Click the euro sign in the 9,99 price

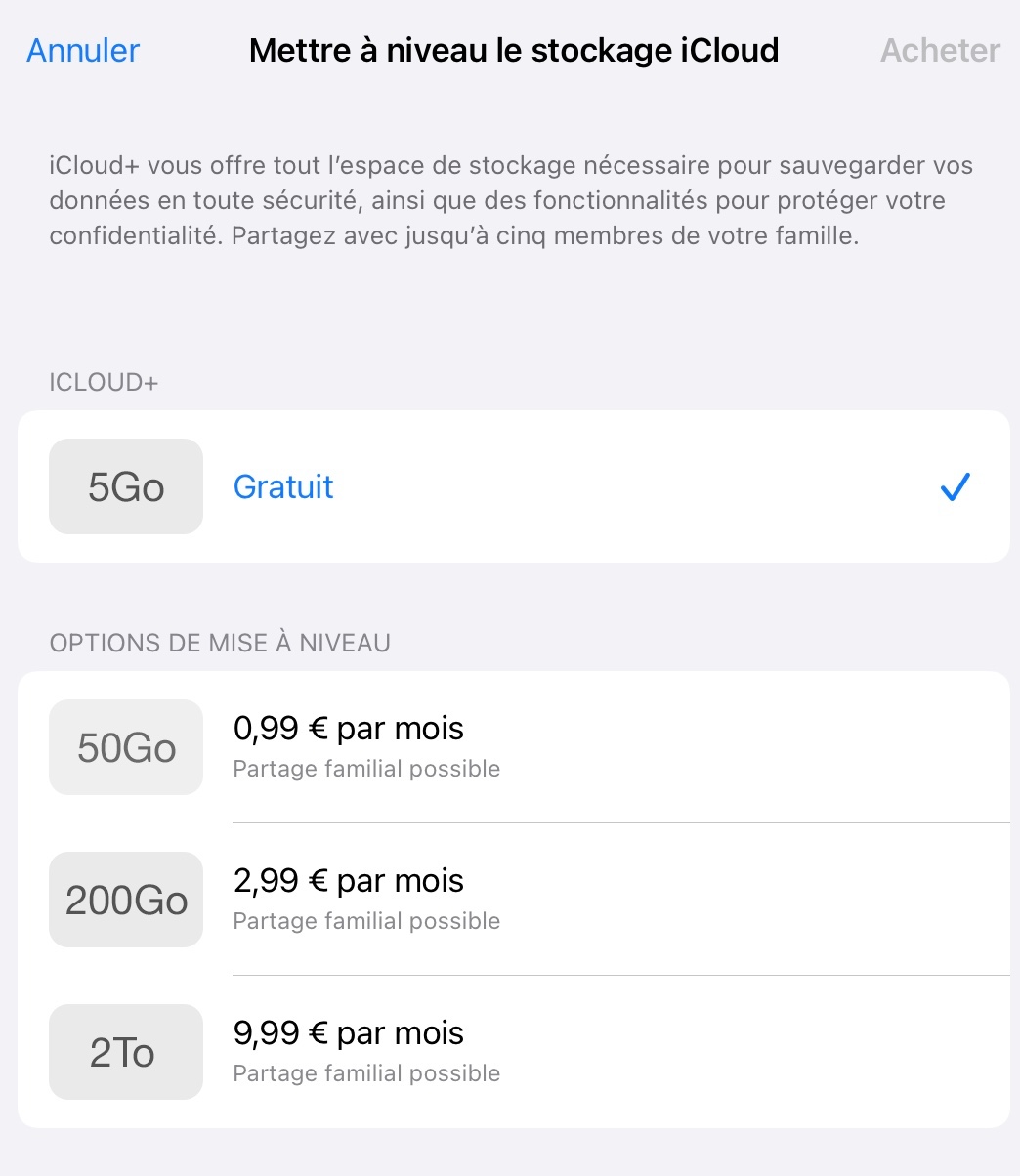[x=318, y=1034]
